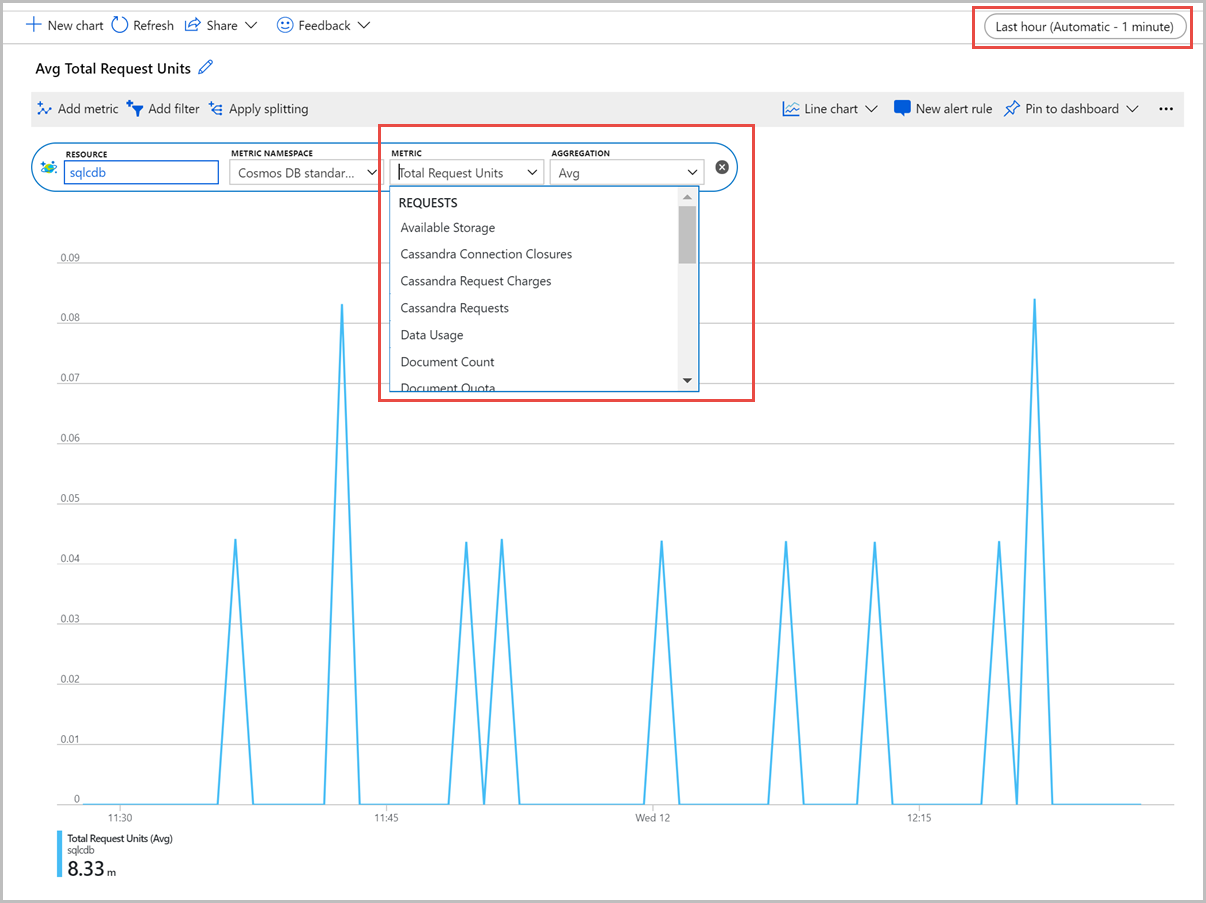
Task: Click the Pin to dashboard pin icon
Action: pos(1012,109)
